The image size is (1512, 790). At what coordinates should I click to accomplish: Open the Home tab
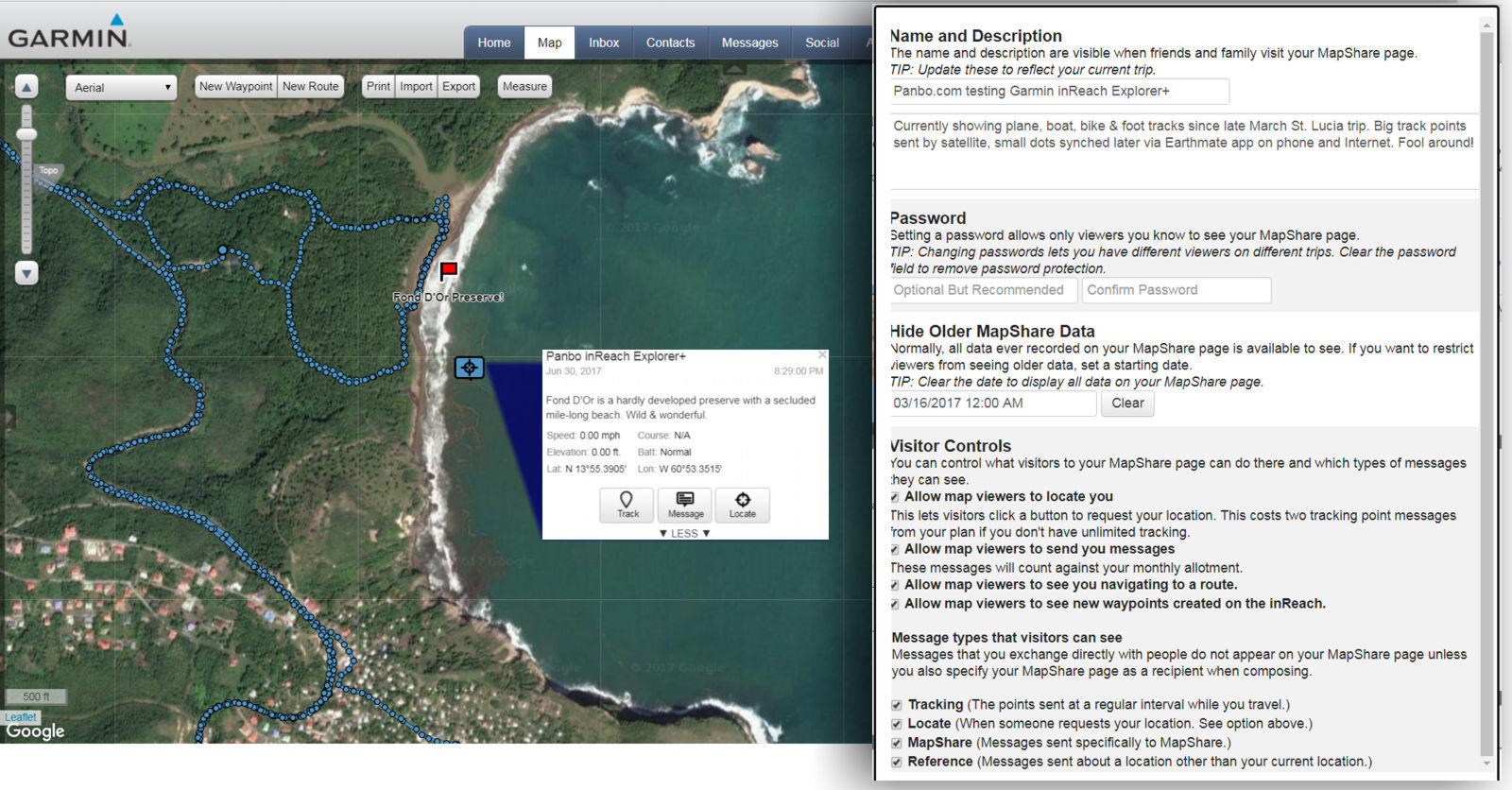[493, 43]
